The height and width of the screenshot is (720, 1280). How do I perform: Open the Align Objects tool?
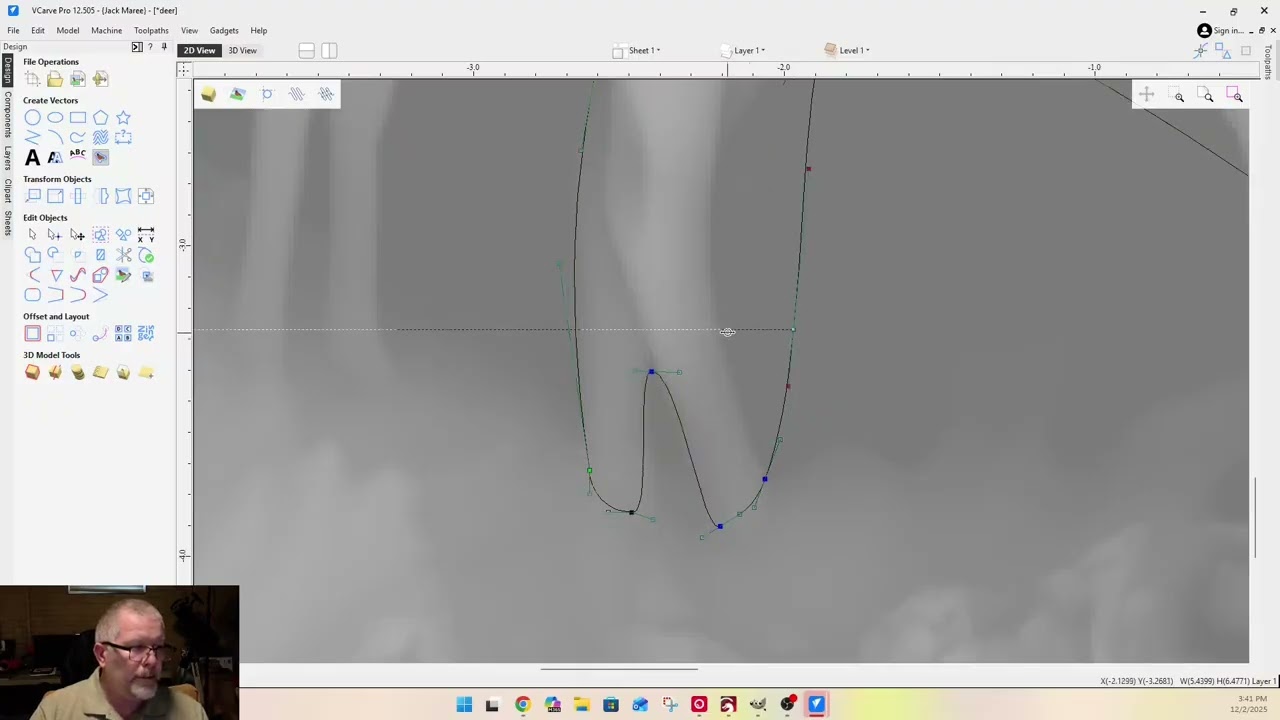[146, 196]
